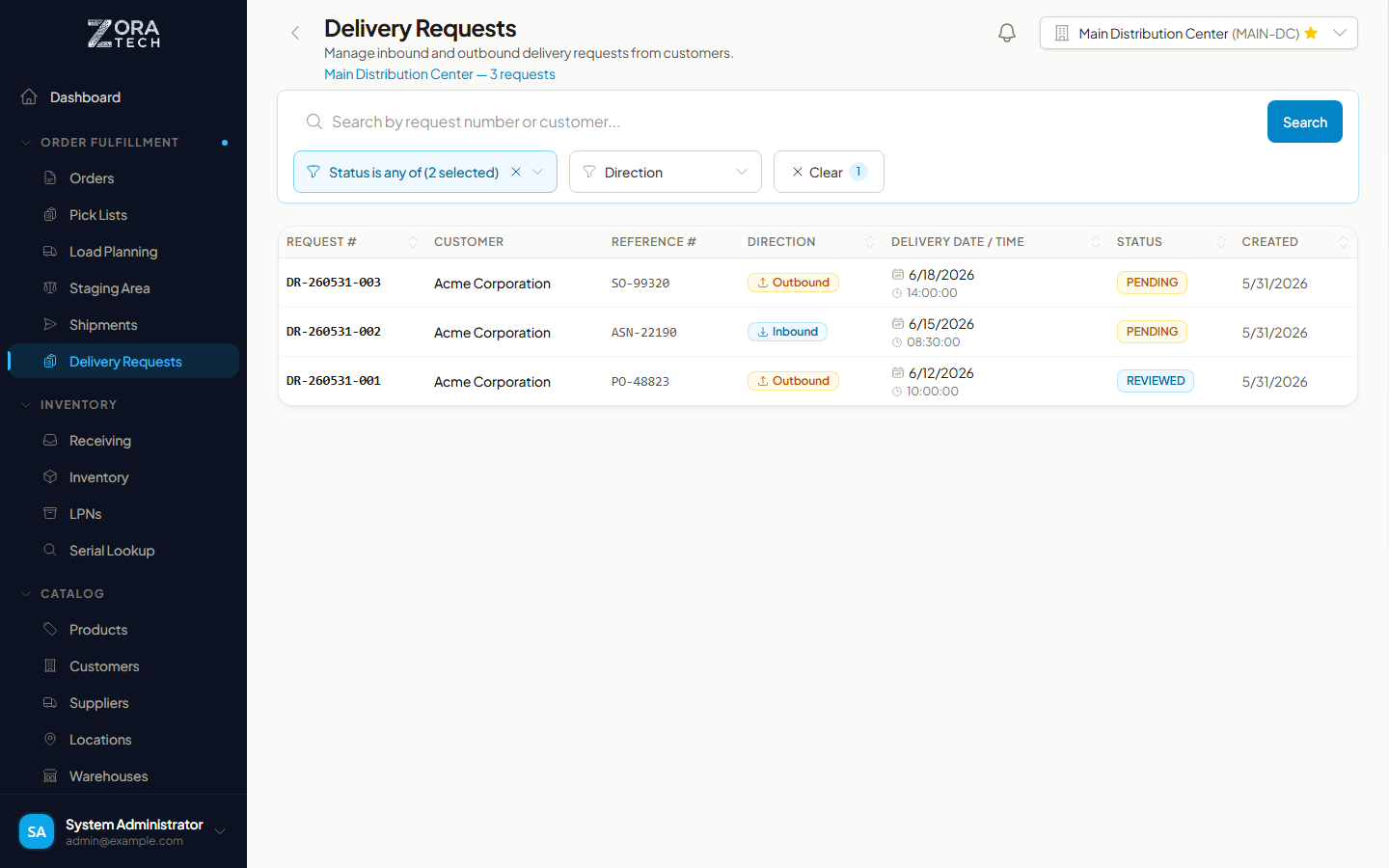
Task: Open request DR-260531-003
Action: 334,283
